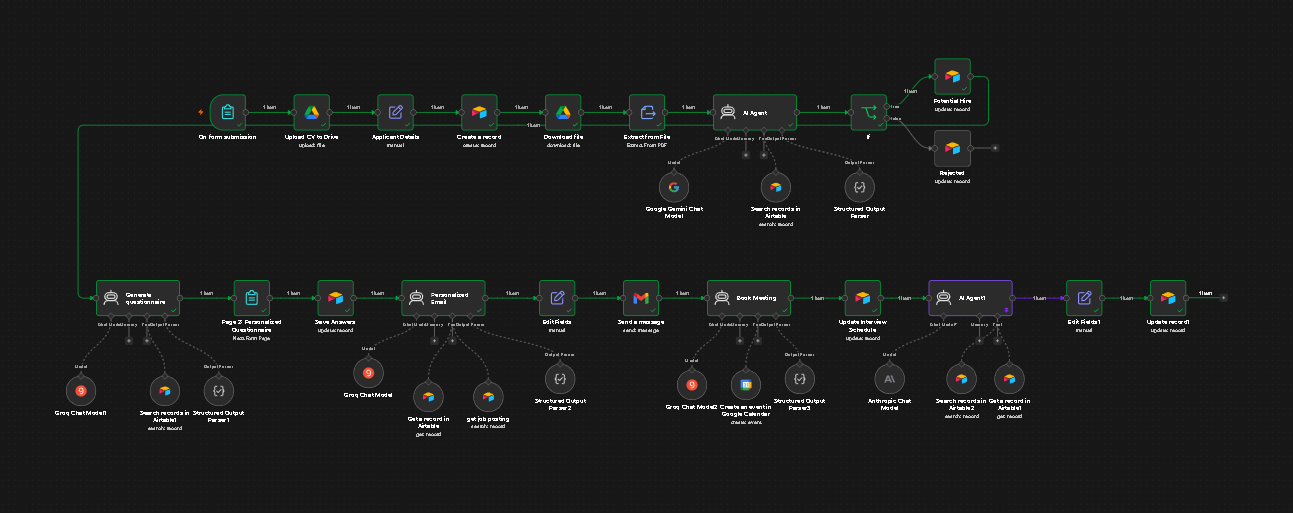This screenshot has width=1293, height=513.
Task: Select the On form submission trigger node
Action: pos(228,113)
